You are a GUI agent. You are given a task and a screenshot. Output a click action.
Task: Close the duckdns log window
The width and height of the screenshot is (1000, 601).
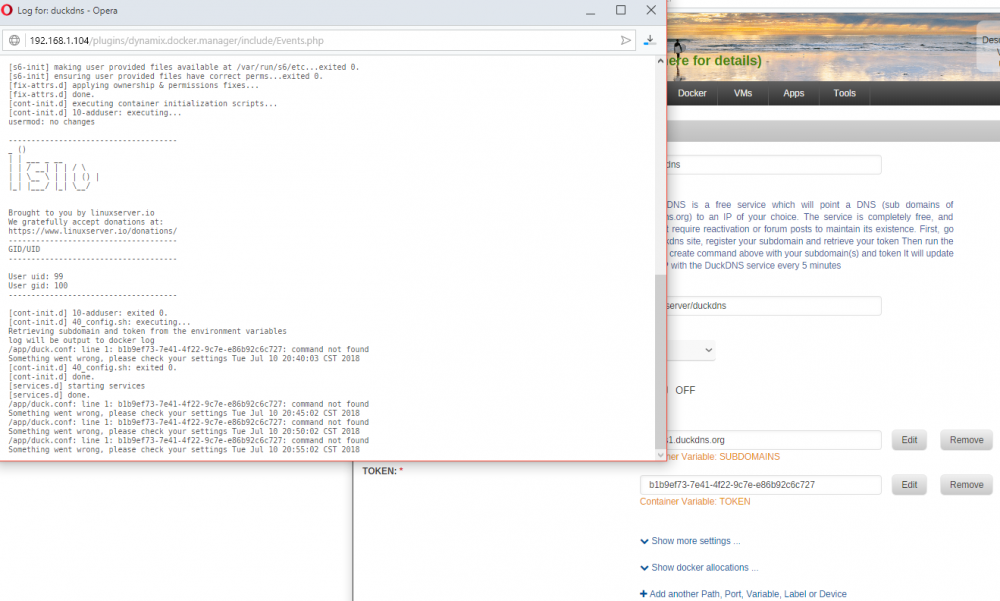coord(651,10)
